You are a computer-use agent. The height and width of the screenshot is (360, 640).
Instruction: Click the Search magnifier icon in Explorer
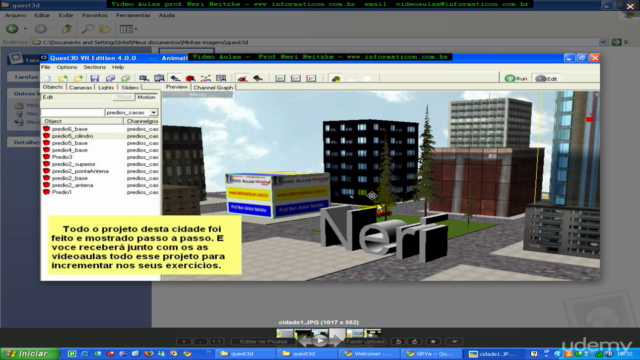[x=87, y=29]
